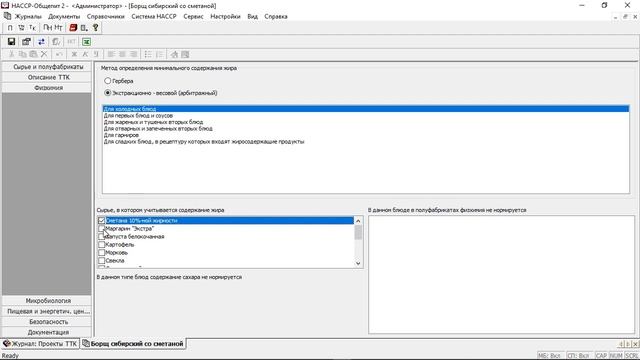The height and width of the screenshot is (360, 640).
Task: Click the 'Тк' toolbar icon
Action: point(32,28)
